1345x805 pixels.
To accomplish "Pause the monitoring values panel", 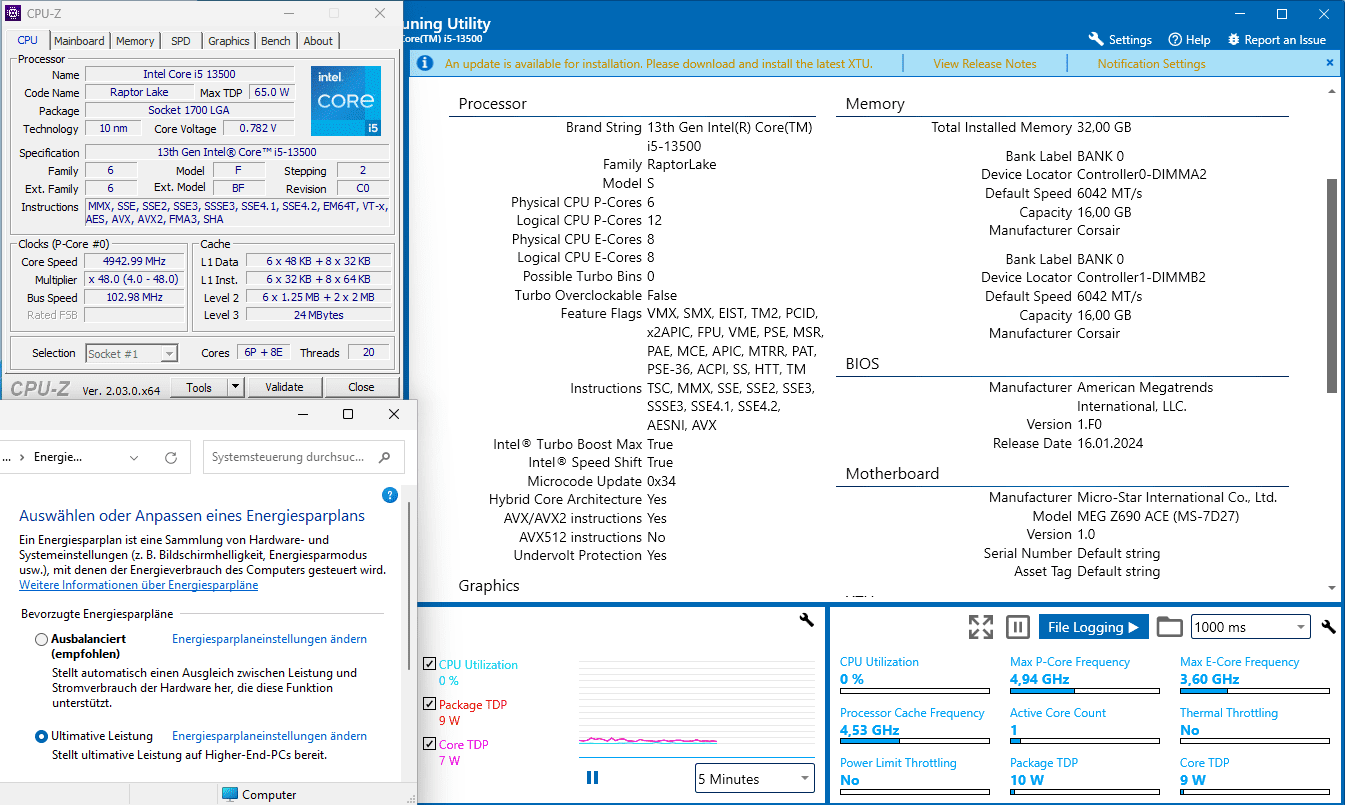I will tap(1017, 627).
